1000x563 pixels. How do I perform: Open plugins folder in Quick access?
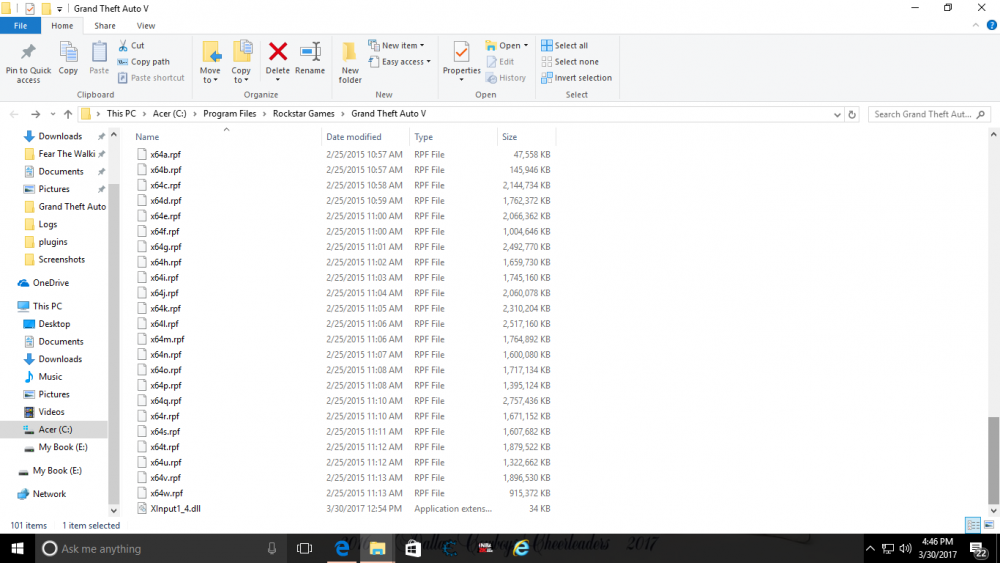pyautogui.click(x=52, y=242)
